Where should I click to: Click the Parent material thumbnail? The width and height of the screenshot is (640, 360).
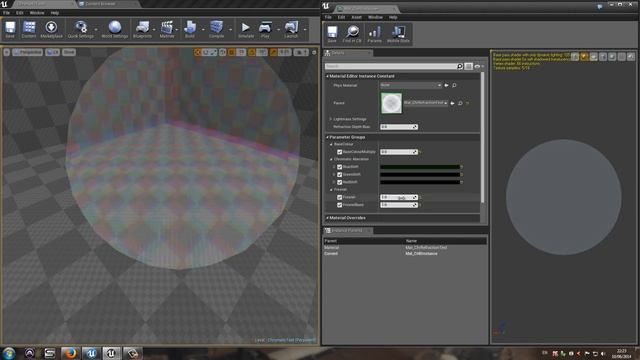pyautogui.click(x=391, y=103)
